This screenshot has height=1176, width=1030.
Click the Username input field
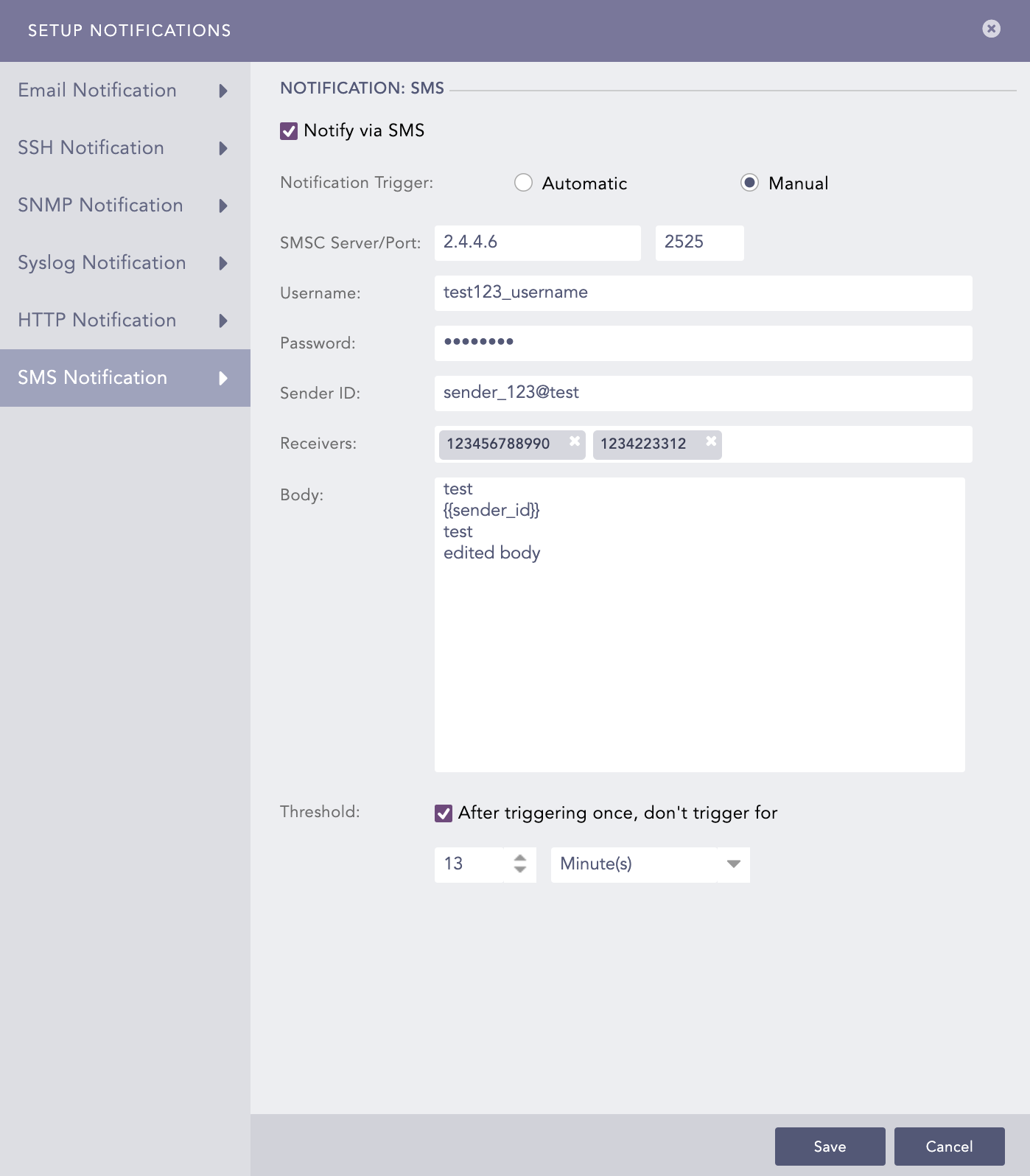pyautogui.click(x=703, y=293)
